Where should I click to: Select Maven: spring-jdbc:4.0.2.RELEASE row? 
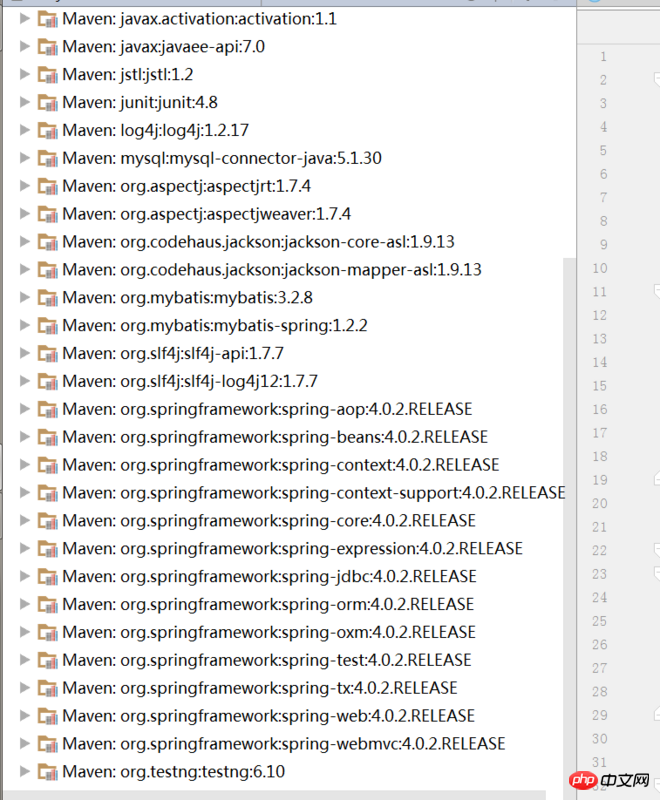point(269,577)
